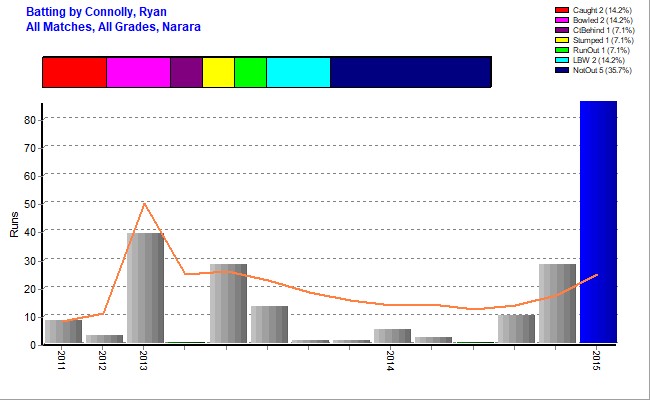This screenshot has width=650, height=400.
Task: Click the grey bar above 2011 label
Action: [x=63, y=331]
